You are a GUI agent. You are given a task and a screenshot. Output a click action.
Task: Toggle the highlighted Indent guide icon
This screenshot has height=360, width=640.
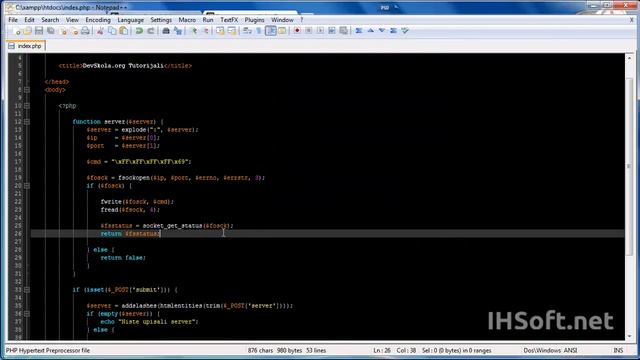point(271,31)
